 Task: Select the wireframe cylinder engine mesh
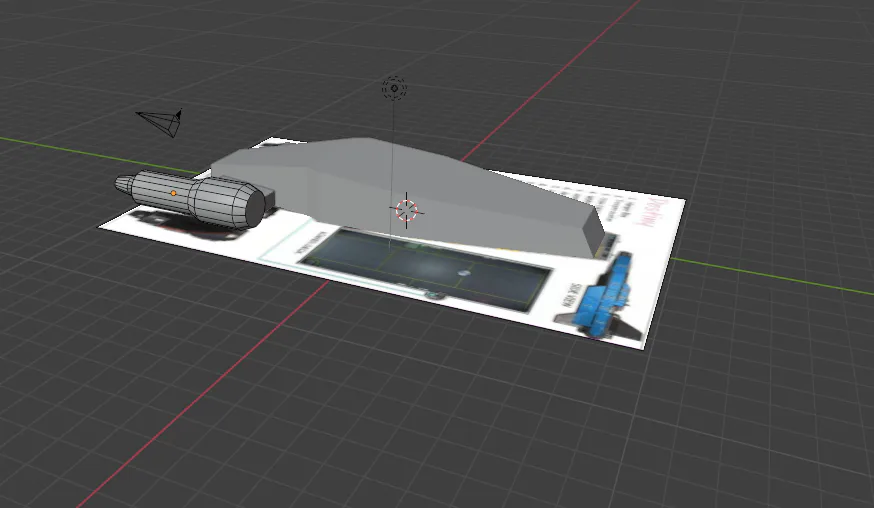(x=190, y=199)
